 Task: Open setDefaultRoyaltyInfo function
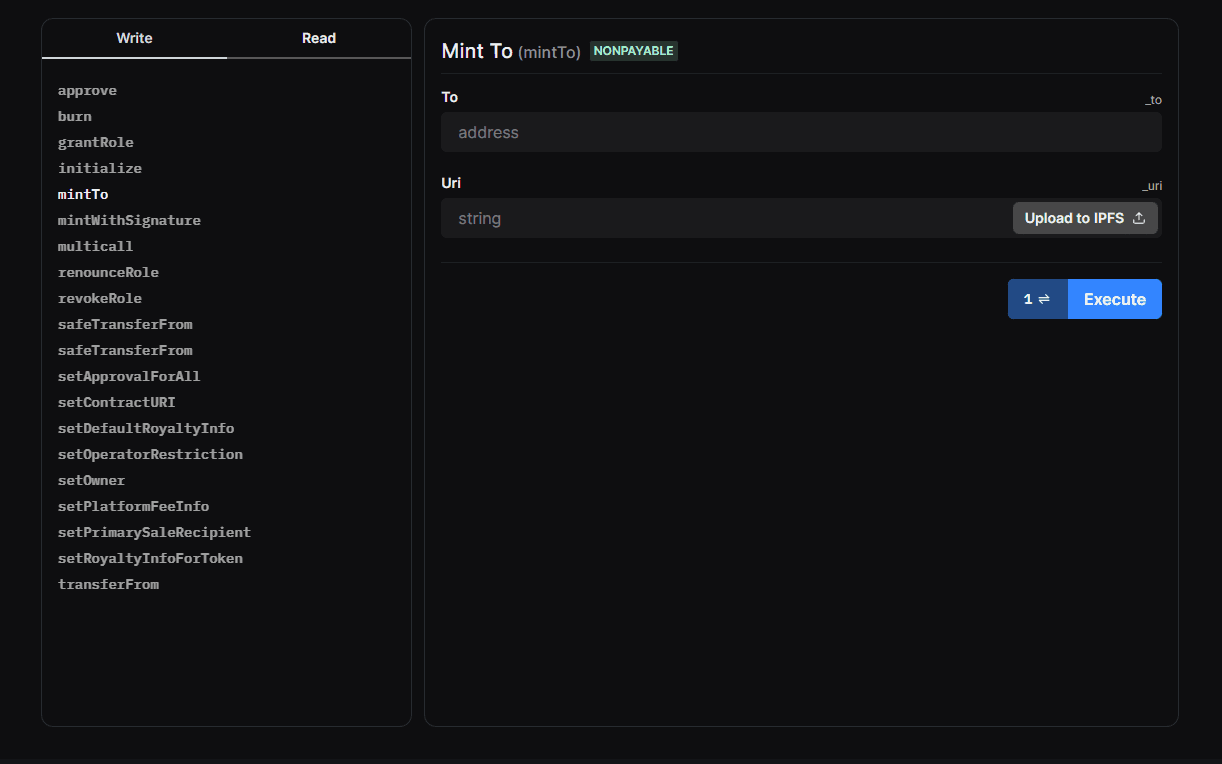click(146, 428)
